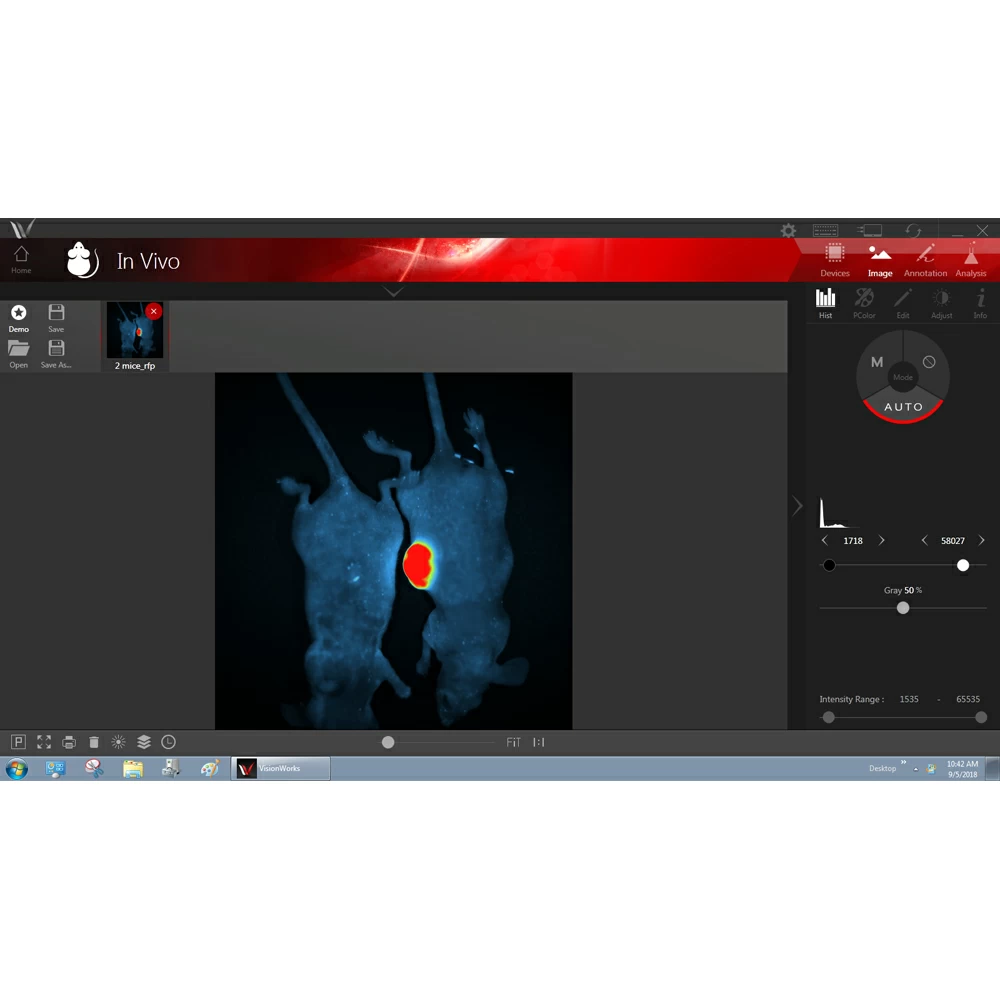This screenshot has height=1000, width=1000.
Task: Open the PColor pseudocolor panel
Action: point(864,304)
